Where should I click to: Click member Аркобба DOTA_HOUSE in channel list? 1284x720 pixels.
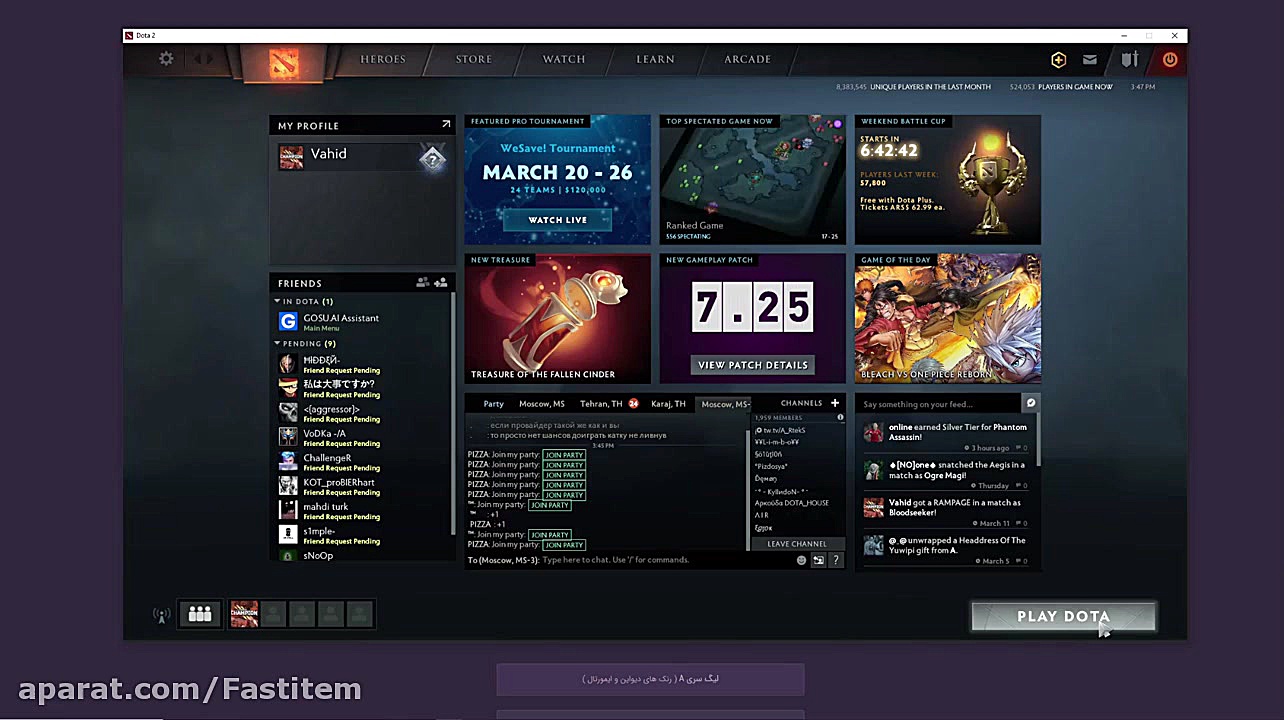[x=791, y=503]
